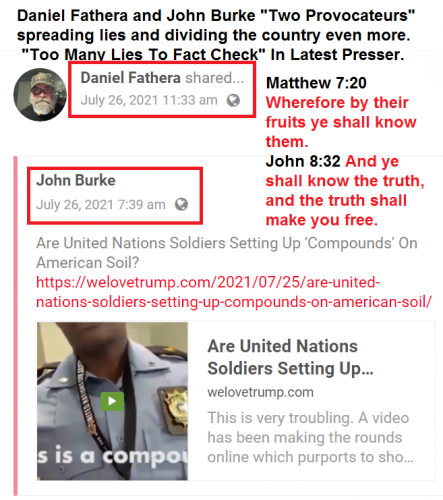Screen dimensions: 443x500
Task: Click Daniel Fathera's profile picture
Action: tap(40, 95)
